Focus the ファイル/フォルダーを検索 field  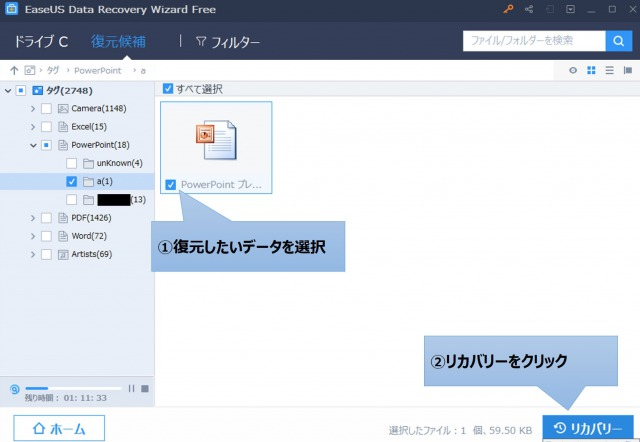click(534, 41)
